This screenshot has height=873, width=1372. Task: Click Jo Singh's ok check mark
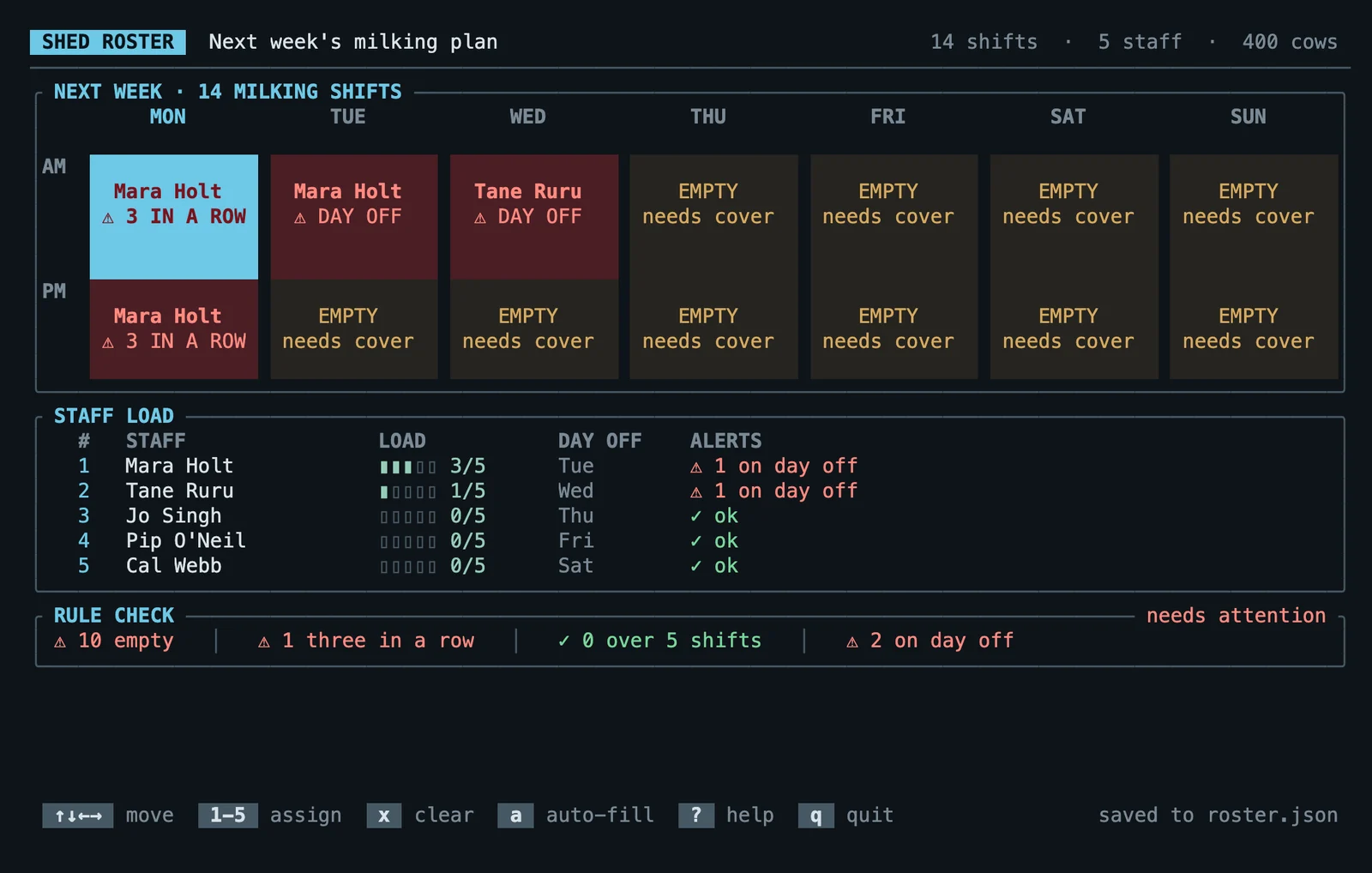pos(696,516)
